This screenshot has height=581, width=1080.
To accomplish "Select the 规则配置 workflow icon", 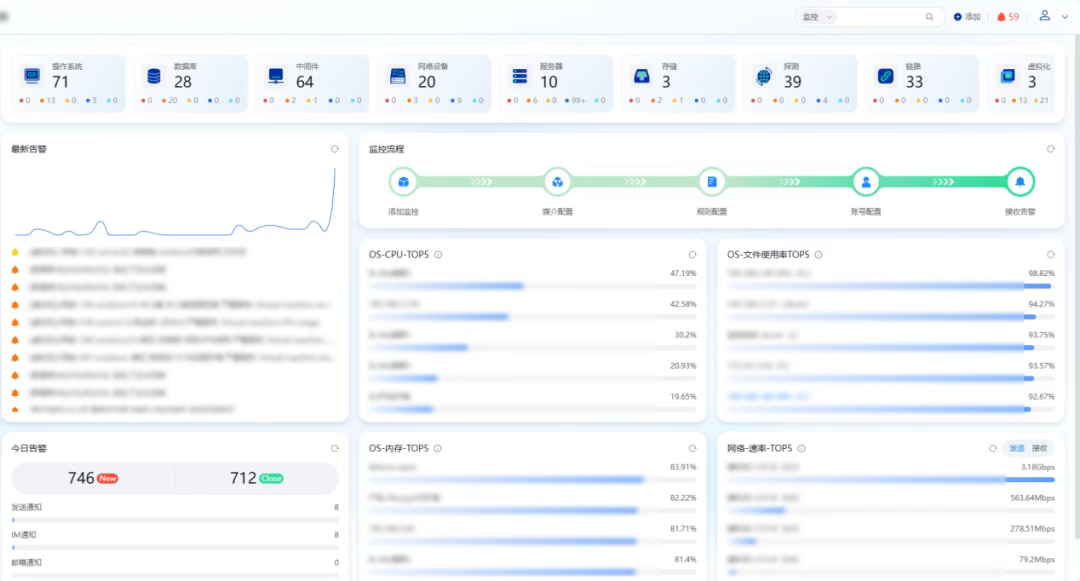I will (711, 182).
